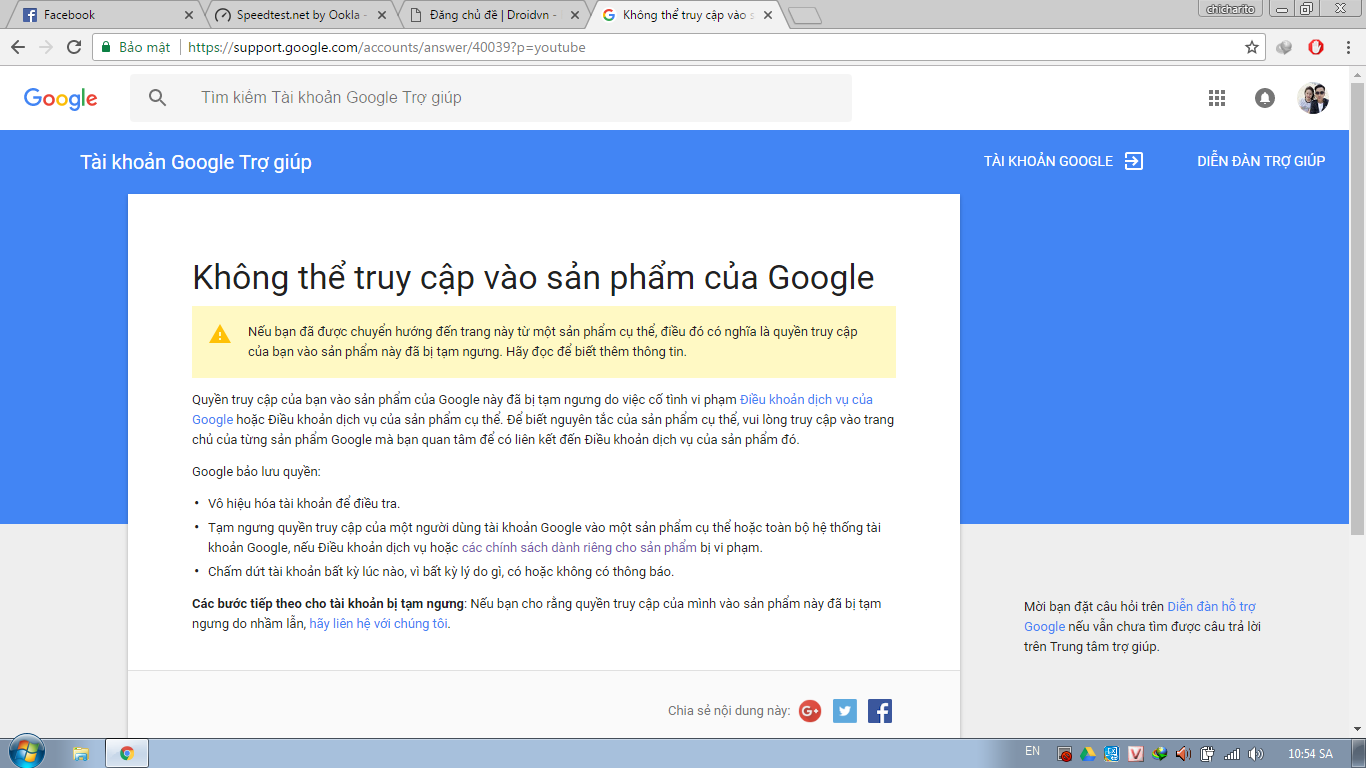
Task: Open the search magnifier in the help header
Action: tap(156, 97)
